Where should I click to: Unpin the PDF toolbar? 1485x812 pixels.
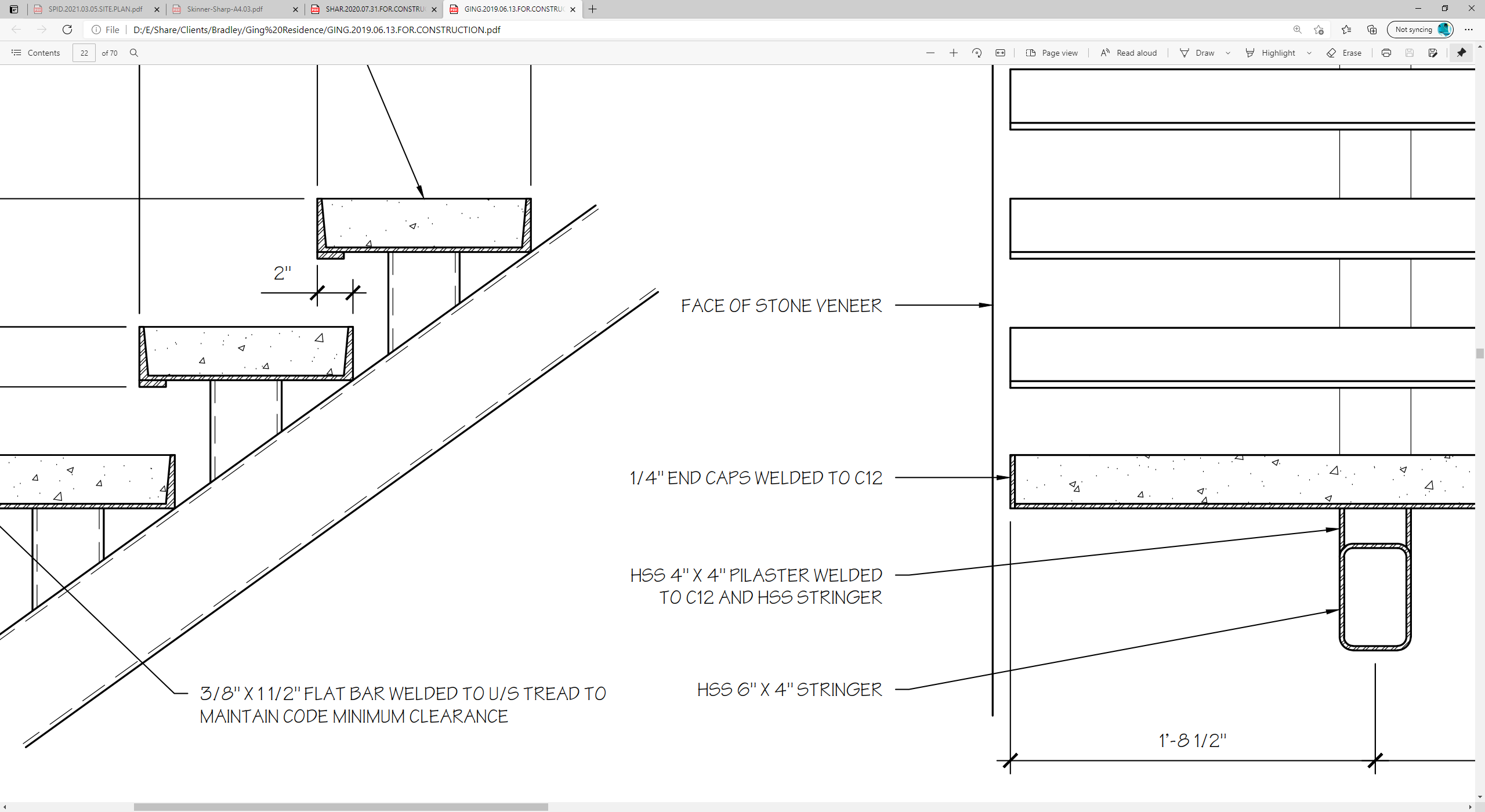coord(1461,53)
